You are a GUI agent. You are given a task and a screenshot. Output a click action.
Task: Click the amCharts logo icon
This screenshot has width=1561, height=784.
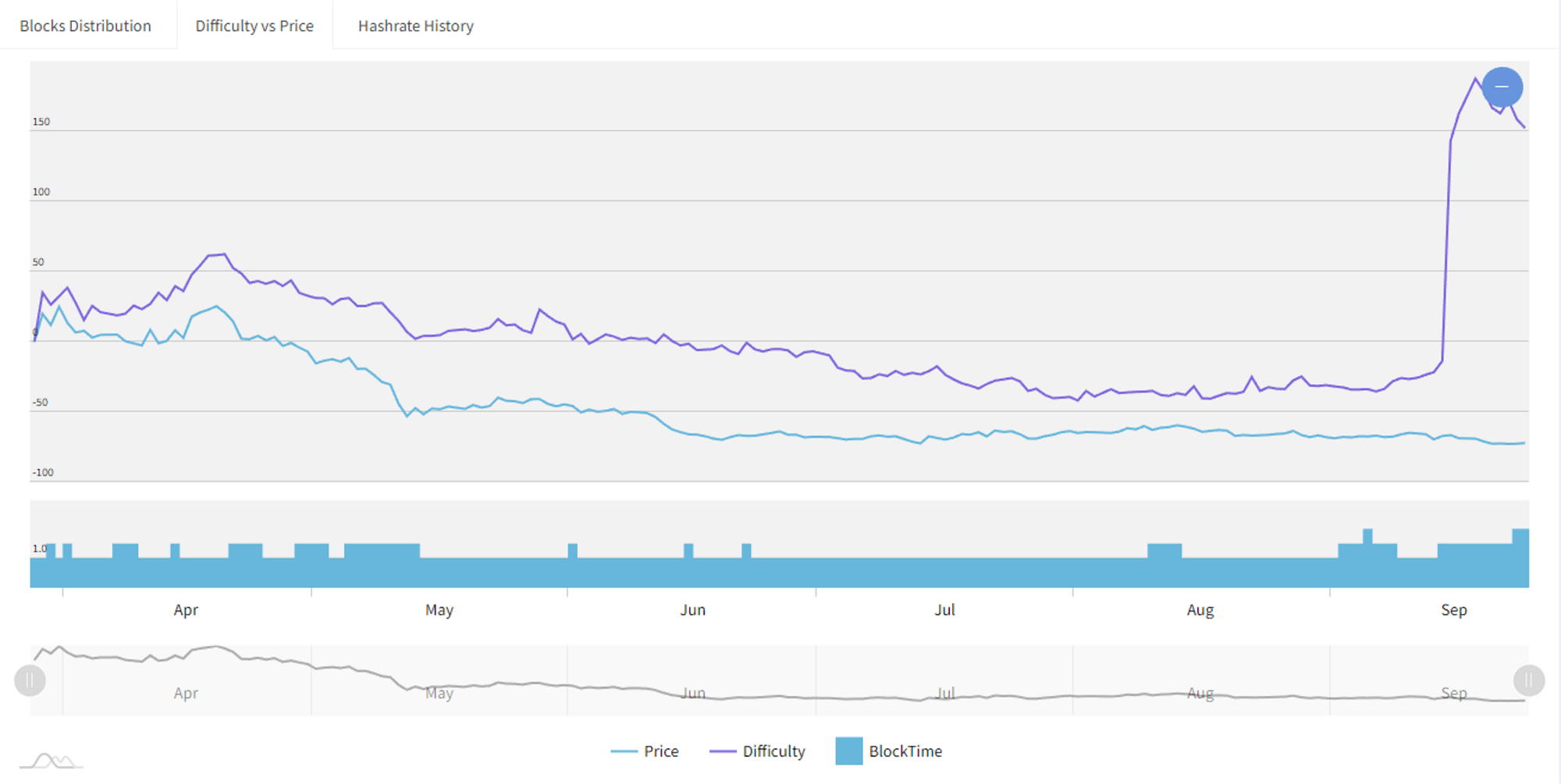(x=51, y=761)
